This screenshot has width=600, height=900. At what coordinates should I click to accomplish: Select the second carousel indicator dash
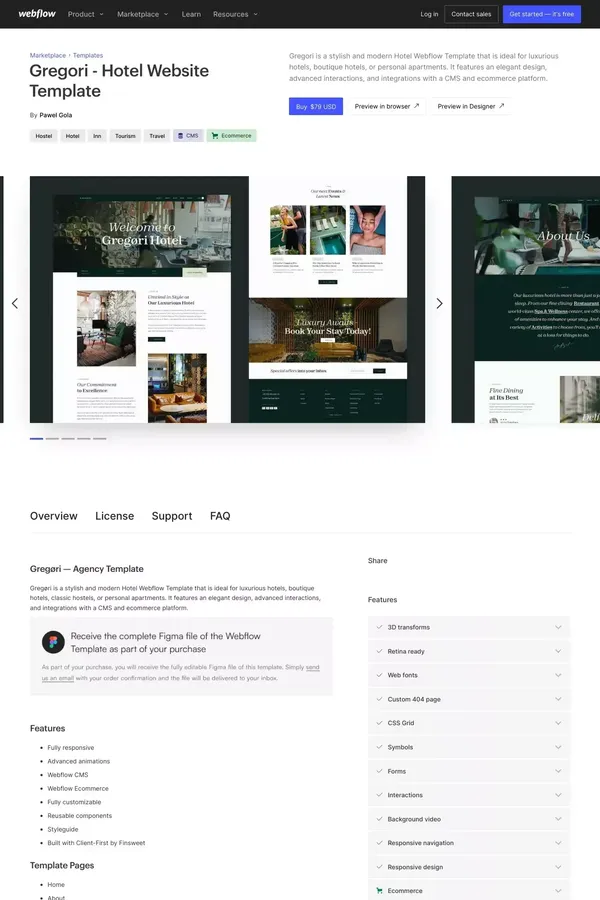point(52,439)
